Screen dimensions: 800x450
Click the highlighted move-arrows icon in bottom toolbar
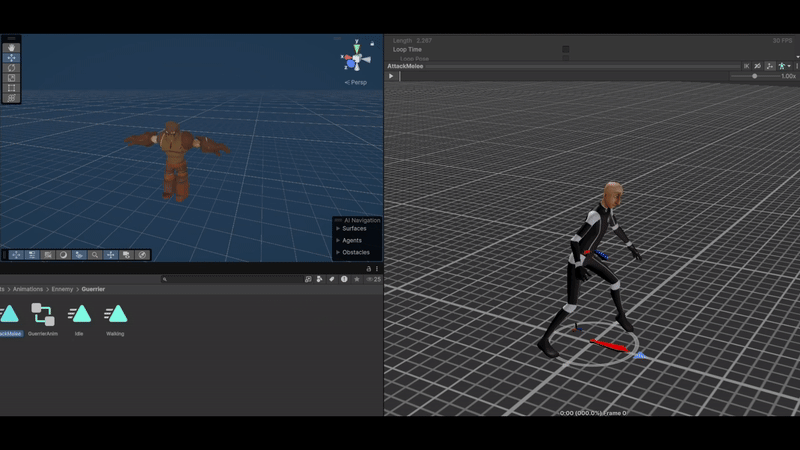click(111, 255)
